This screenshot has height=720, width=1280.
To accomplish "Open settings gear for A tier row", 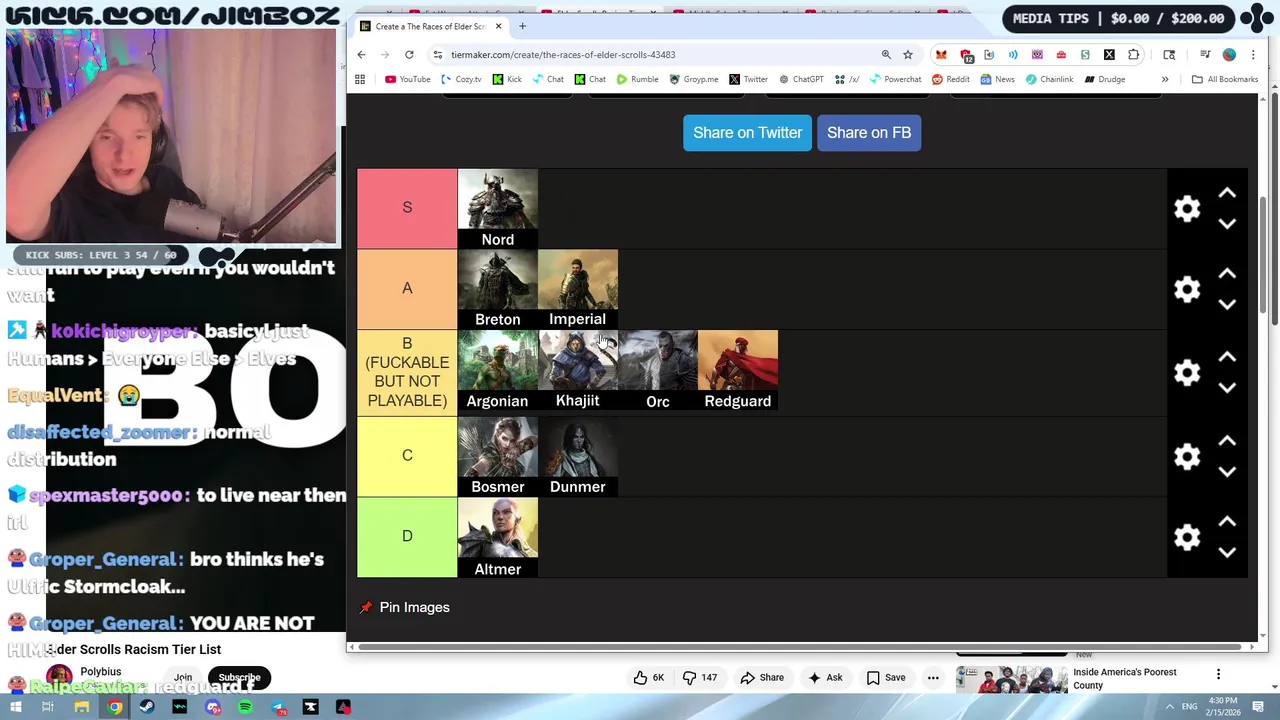I will tap(1187, 289).
